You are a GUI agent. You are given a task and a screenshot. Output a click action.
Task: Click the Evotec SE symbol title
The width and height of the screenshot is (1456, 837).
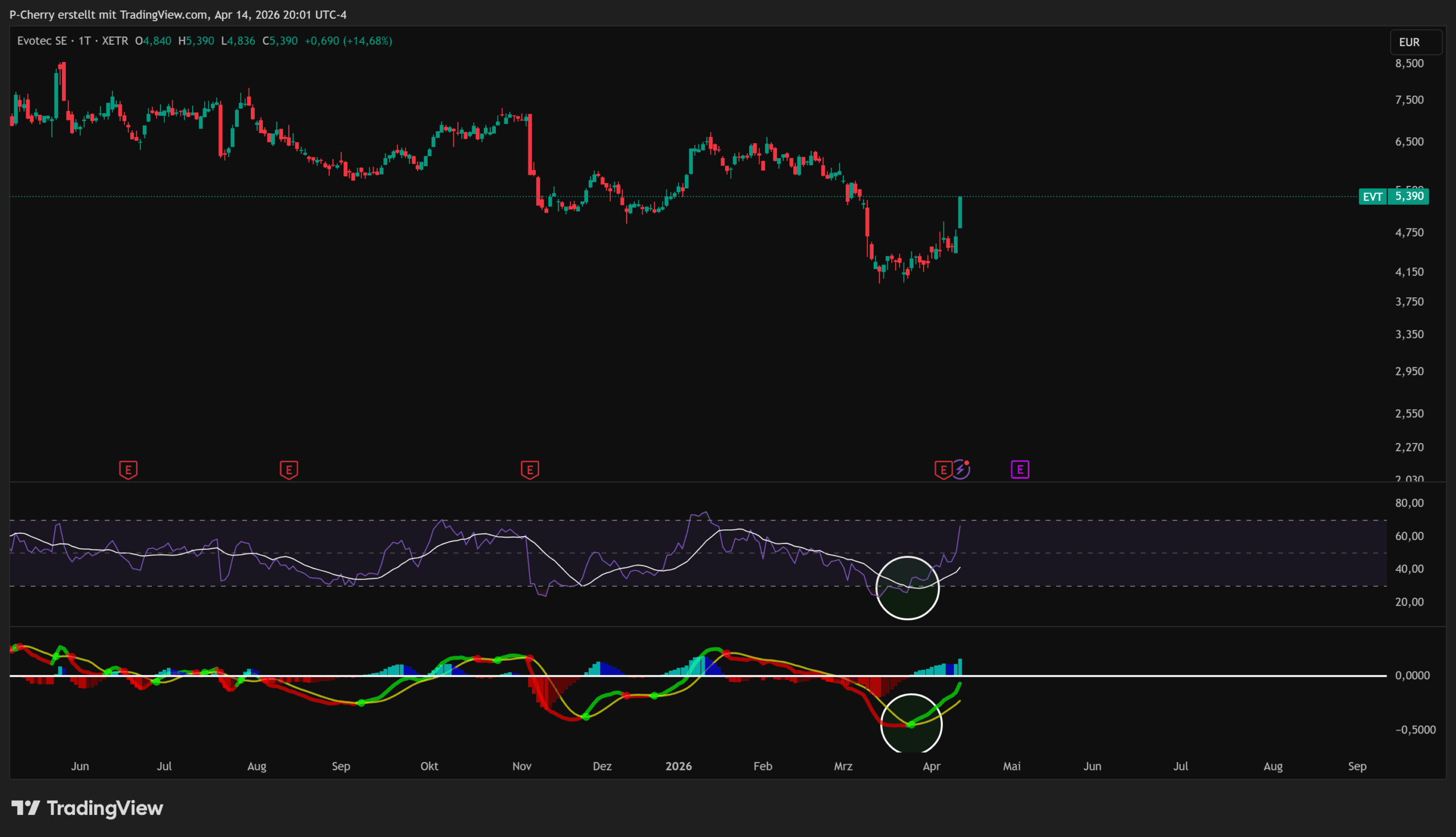tap(42, 41)
